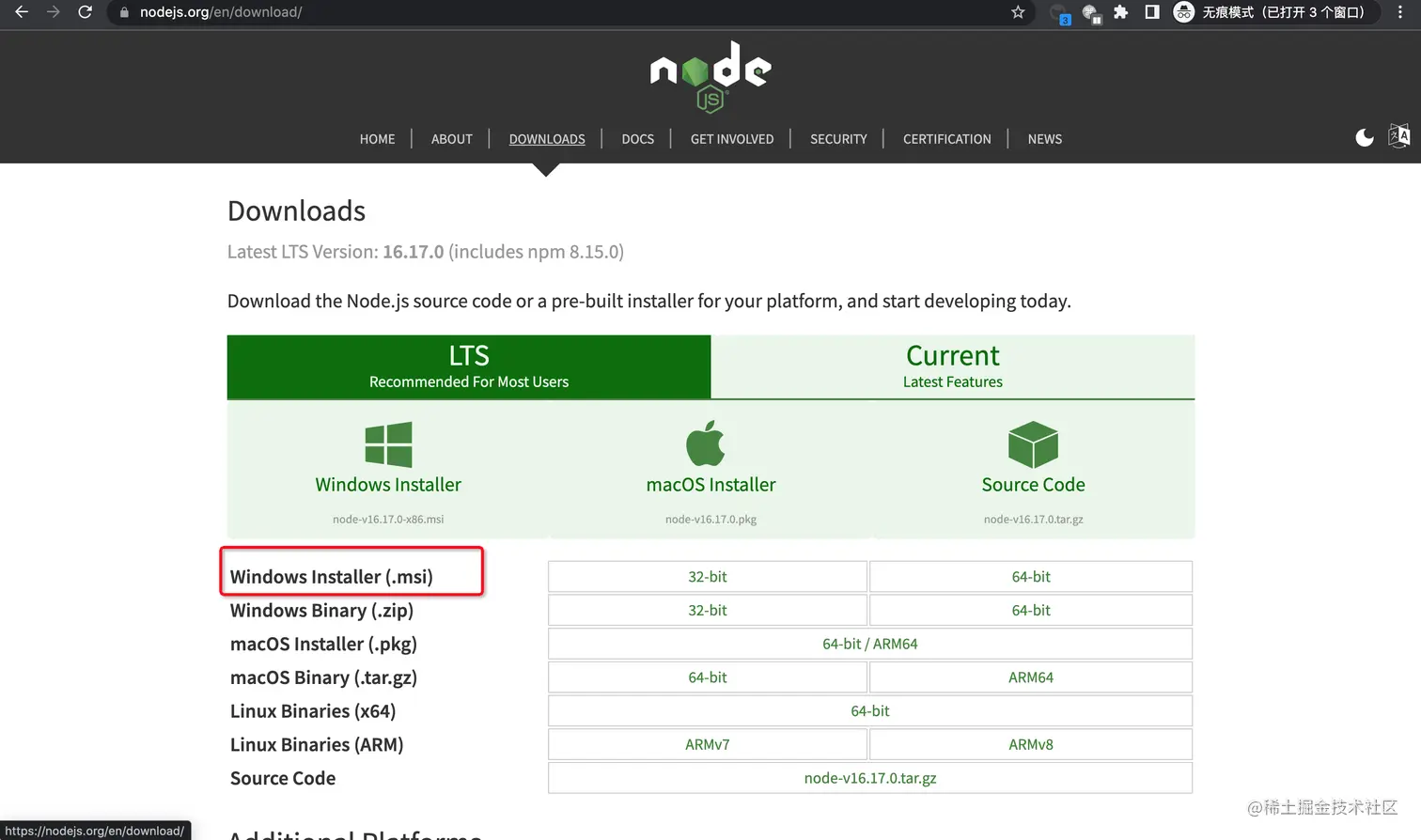Image resolution: width=1421 pixels, height=840 pixels.
Task: Click the macOS Installer title link
Action: pos(711,485)
